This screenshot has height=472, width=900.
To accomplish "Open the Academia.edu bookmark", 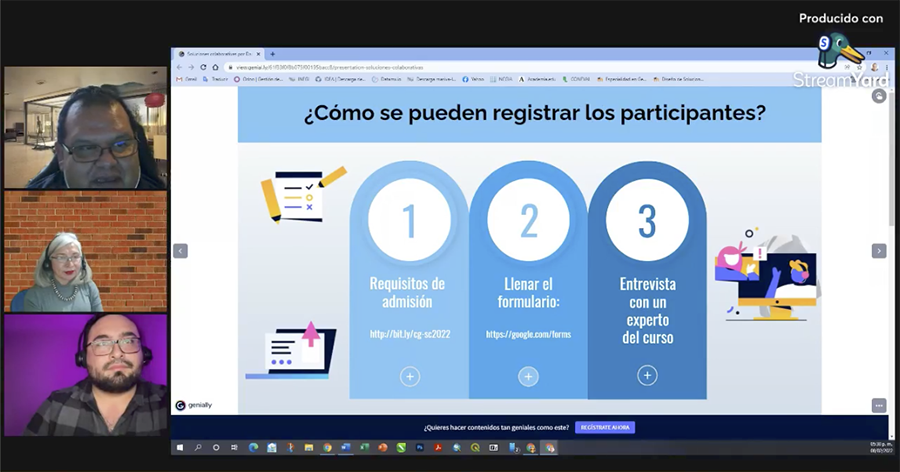I will (x=538, y=79).
